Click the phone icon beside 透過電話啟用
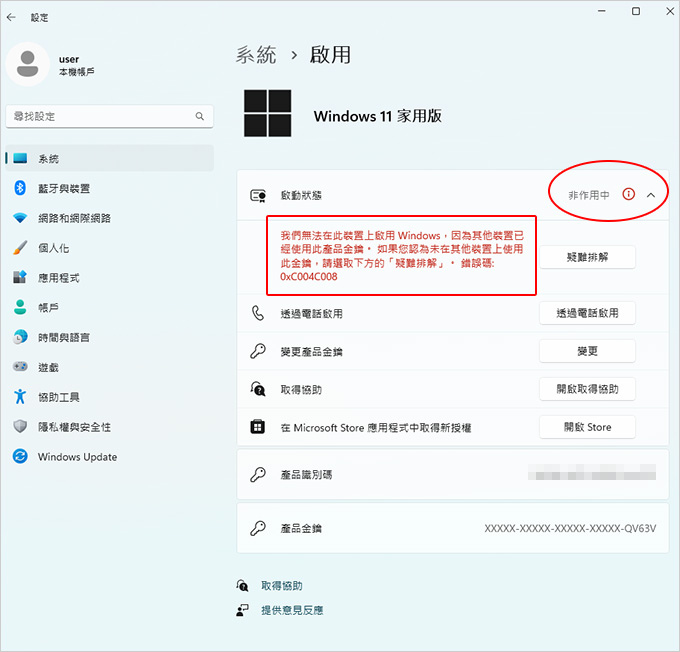Screen dimensions: 680x652 pyautogui.click(x=258, y=313)
